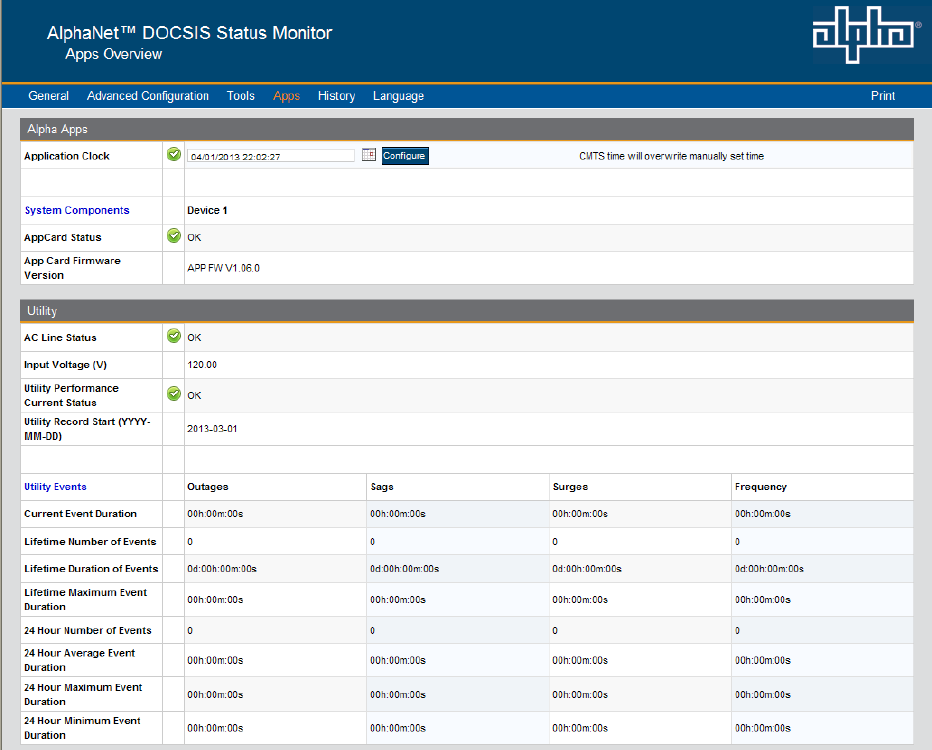Open the Language menu

pos(398,96)
